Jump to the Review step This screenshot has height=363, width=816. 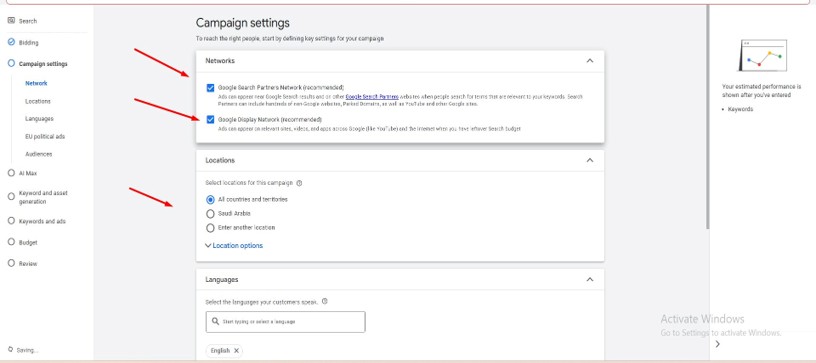click(28, 264)
